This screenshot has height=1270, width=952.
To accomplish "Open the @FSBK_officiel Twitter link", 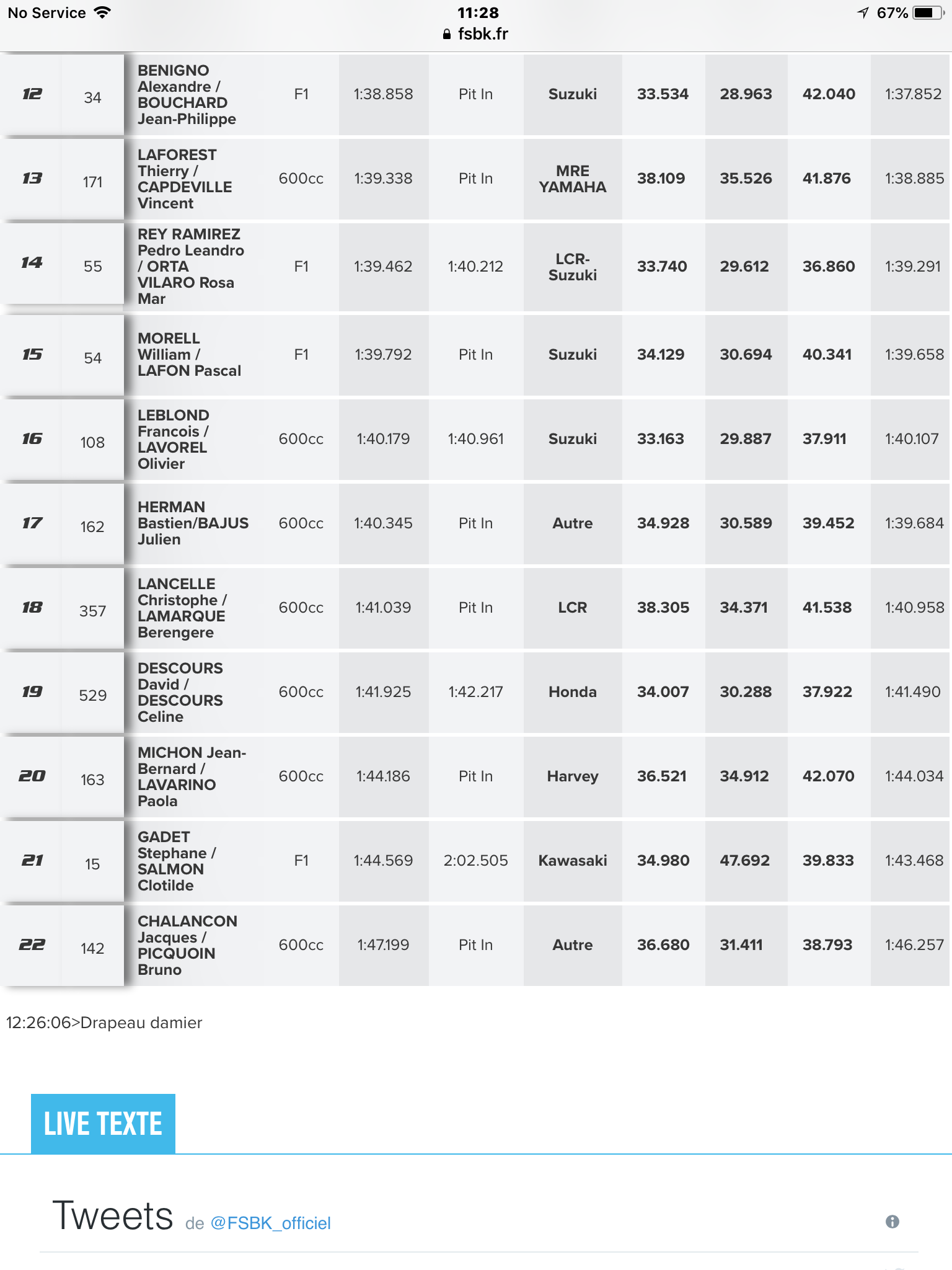I will pyautogui.click(x=271, y=1223).
